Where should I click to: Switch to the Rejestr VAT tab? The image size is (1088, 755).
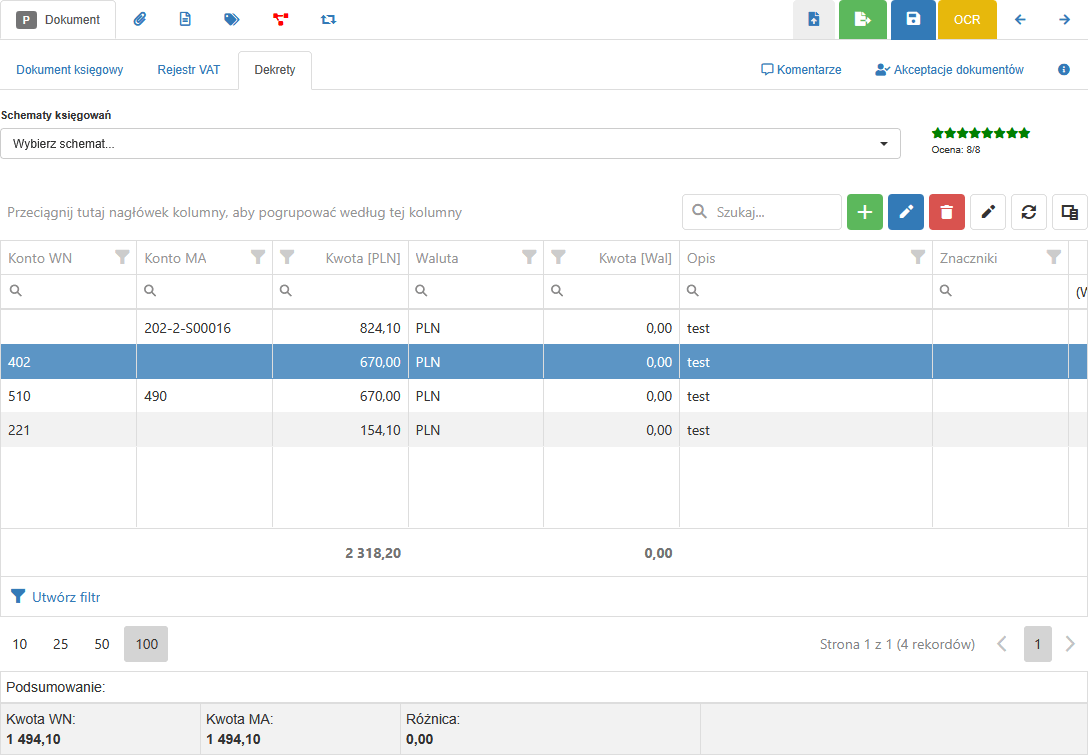pyautogui.click(x=188, y=70)
